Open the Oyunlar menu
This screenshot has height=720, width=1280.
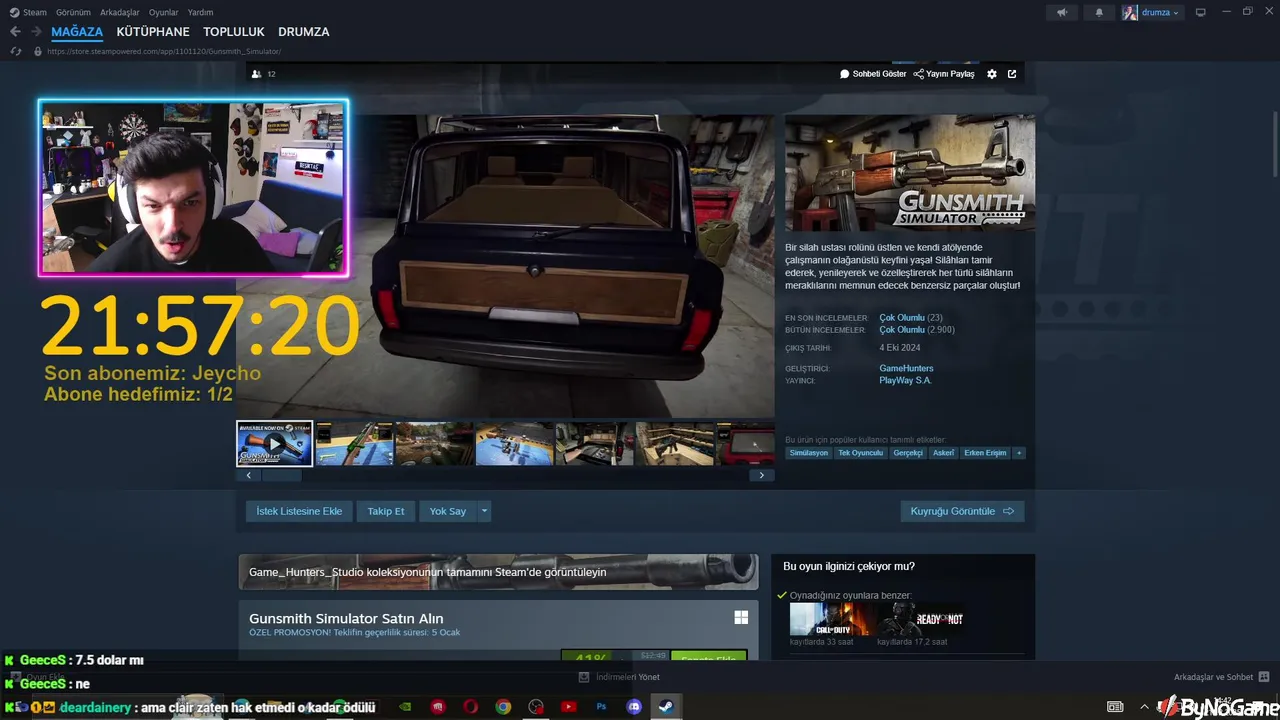click(x=164, y=12)
